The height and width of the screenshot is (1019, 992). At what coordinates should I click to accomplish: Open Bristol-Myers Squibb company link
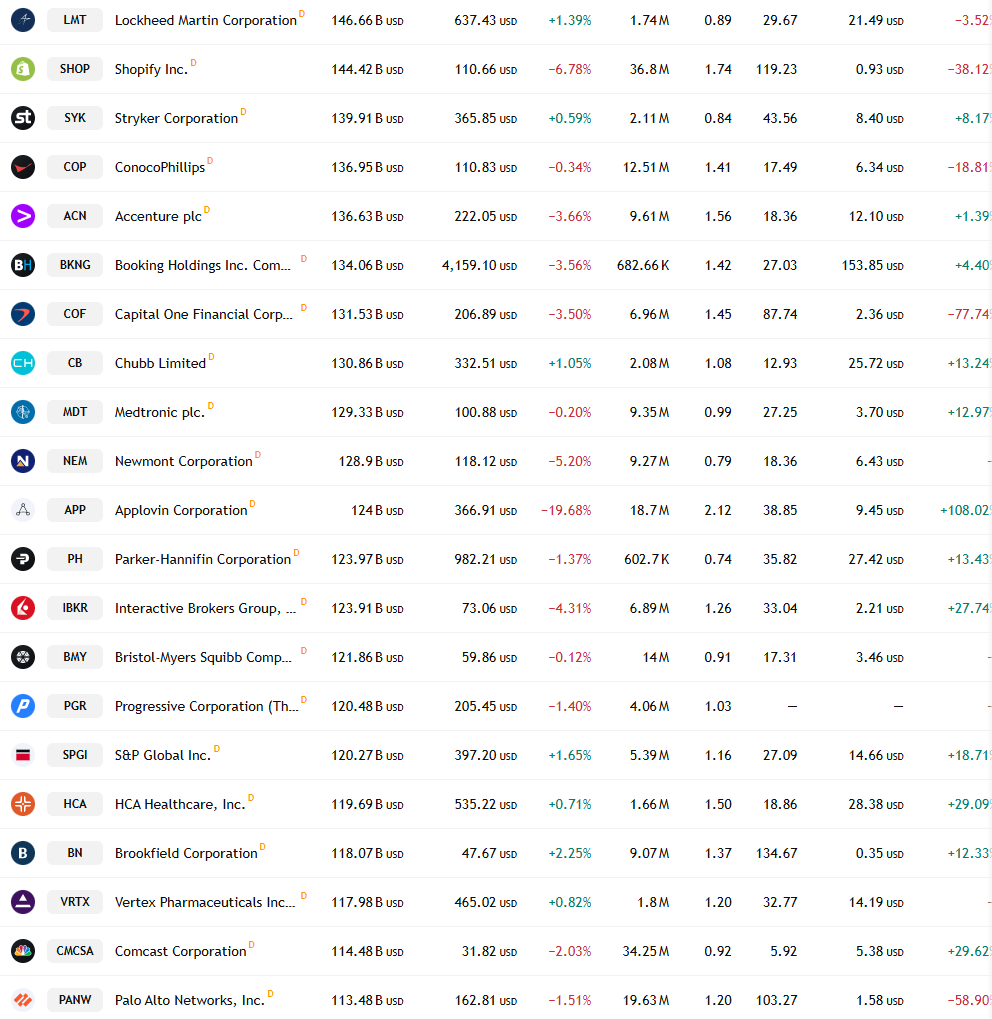point(203,658)
